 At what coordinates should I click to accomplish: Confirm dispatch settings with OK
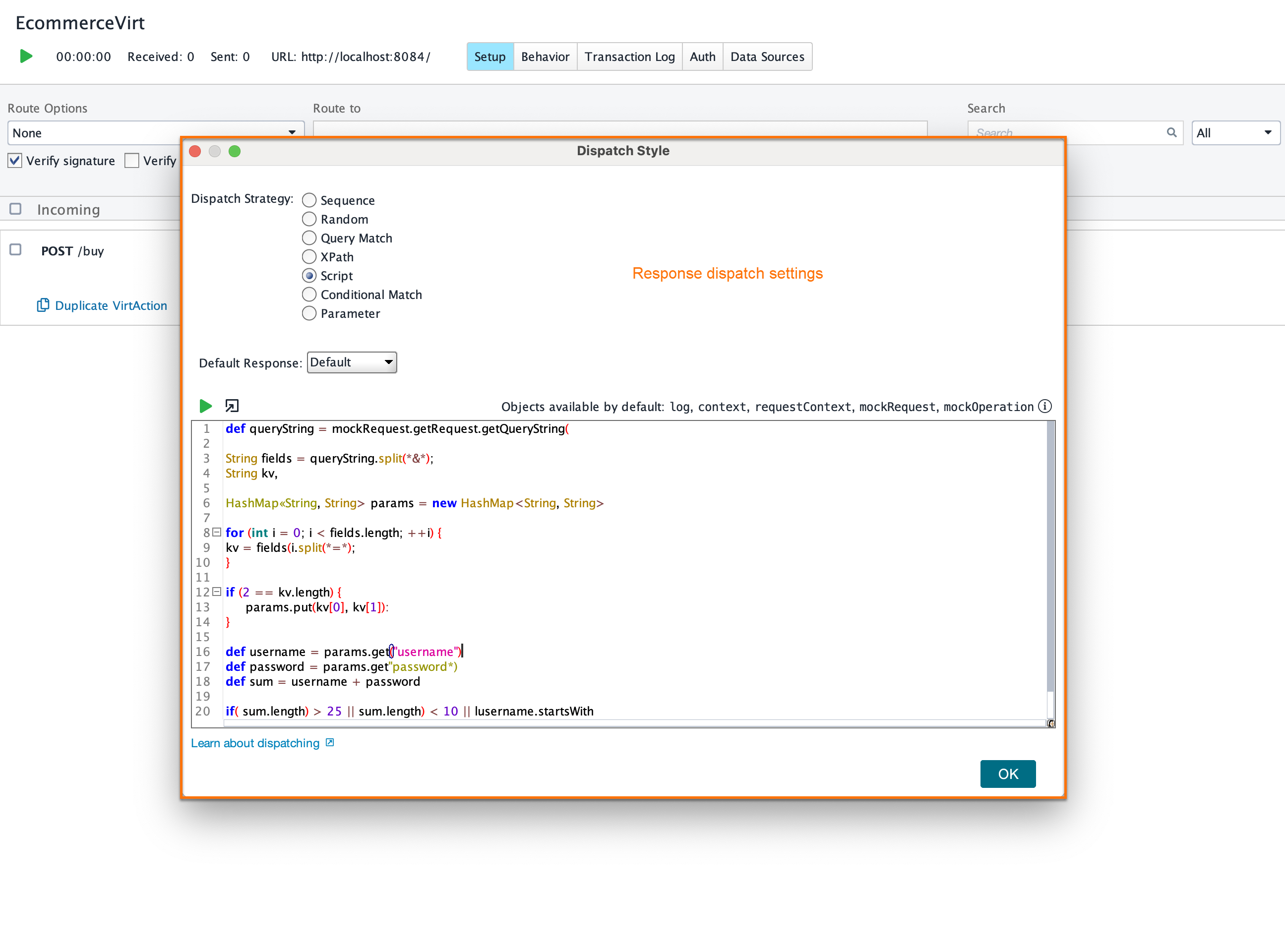1007,774
